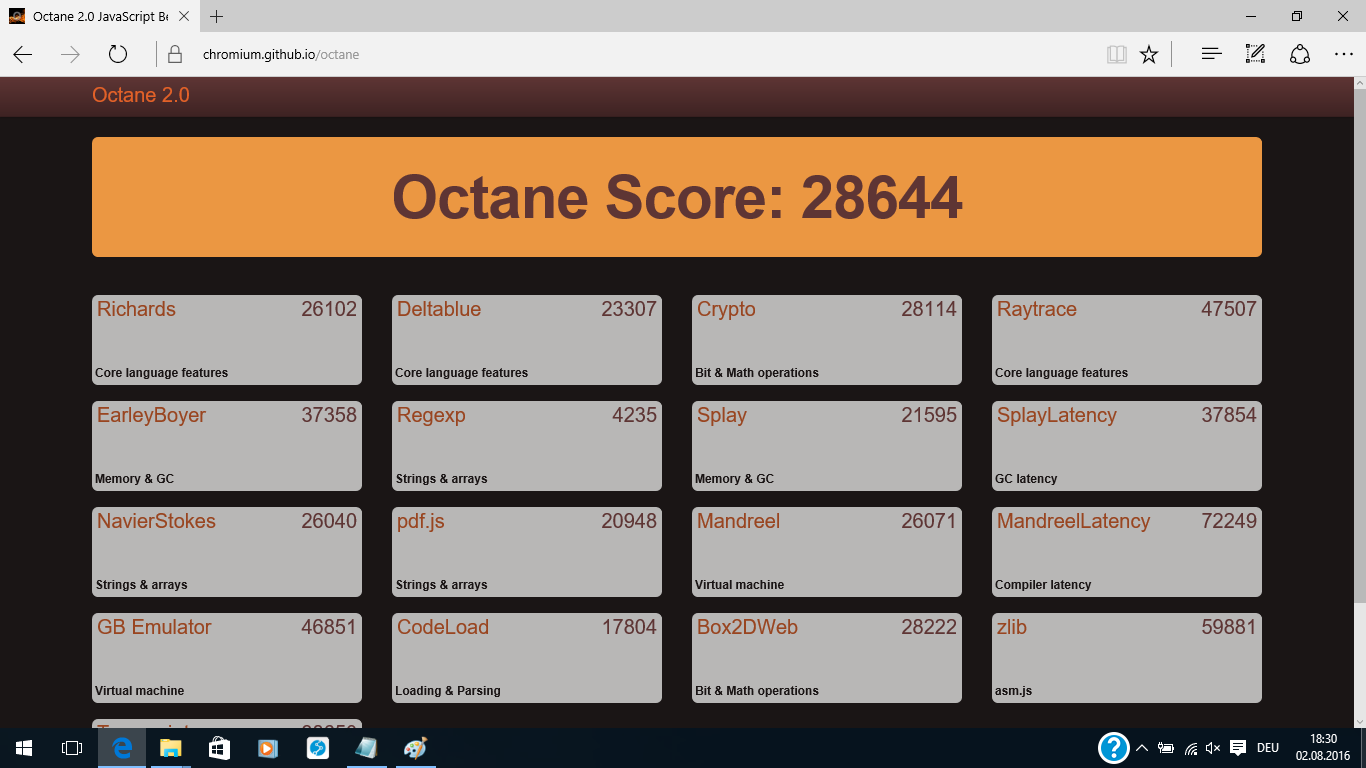
Task: Make a web note
Action: (1255, 54)
